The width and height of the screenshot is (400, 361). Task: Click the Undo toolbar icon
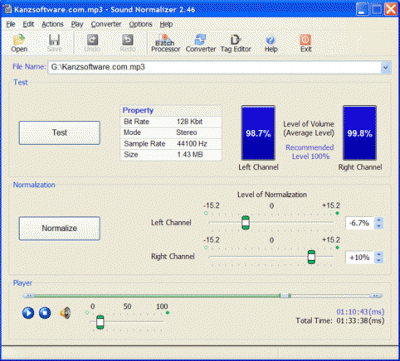click(x=92, y=43)
